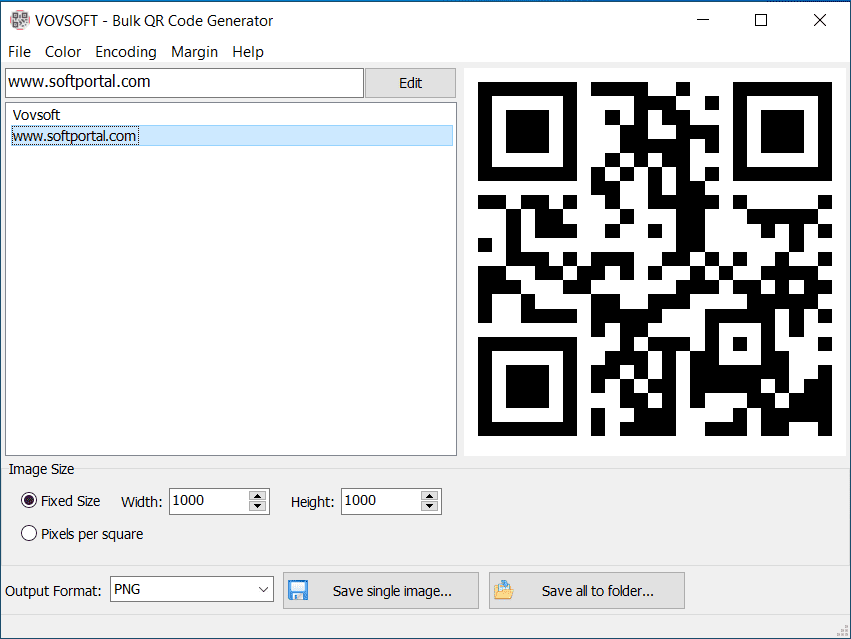Decrease Width with the down arrow

coord(258,507)
